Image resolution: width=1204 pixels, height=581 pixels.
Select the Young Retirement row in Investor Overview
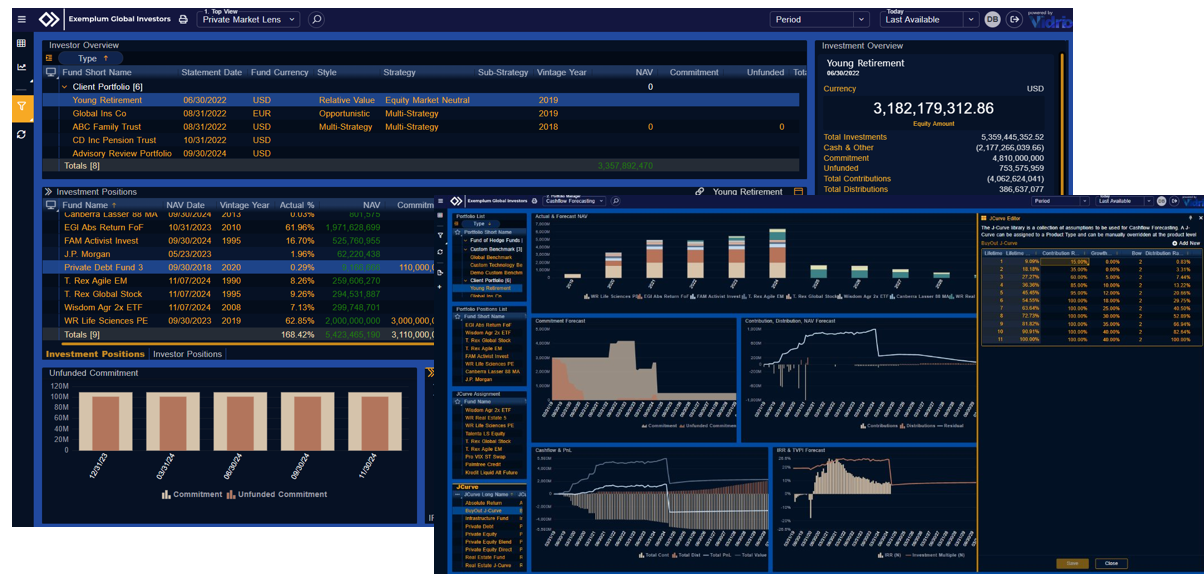[x=422, y=100]
